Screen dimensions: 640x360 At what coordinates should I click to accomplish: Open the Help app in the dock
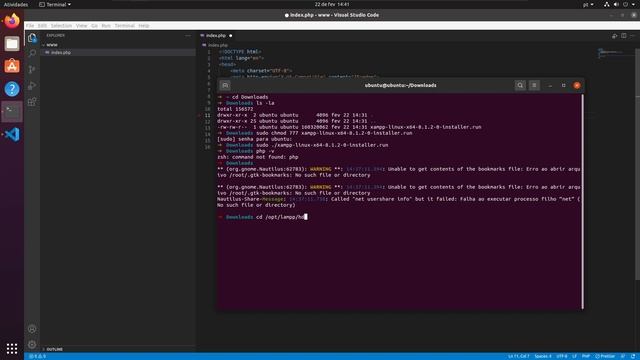[12, 89]
